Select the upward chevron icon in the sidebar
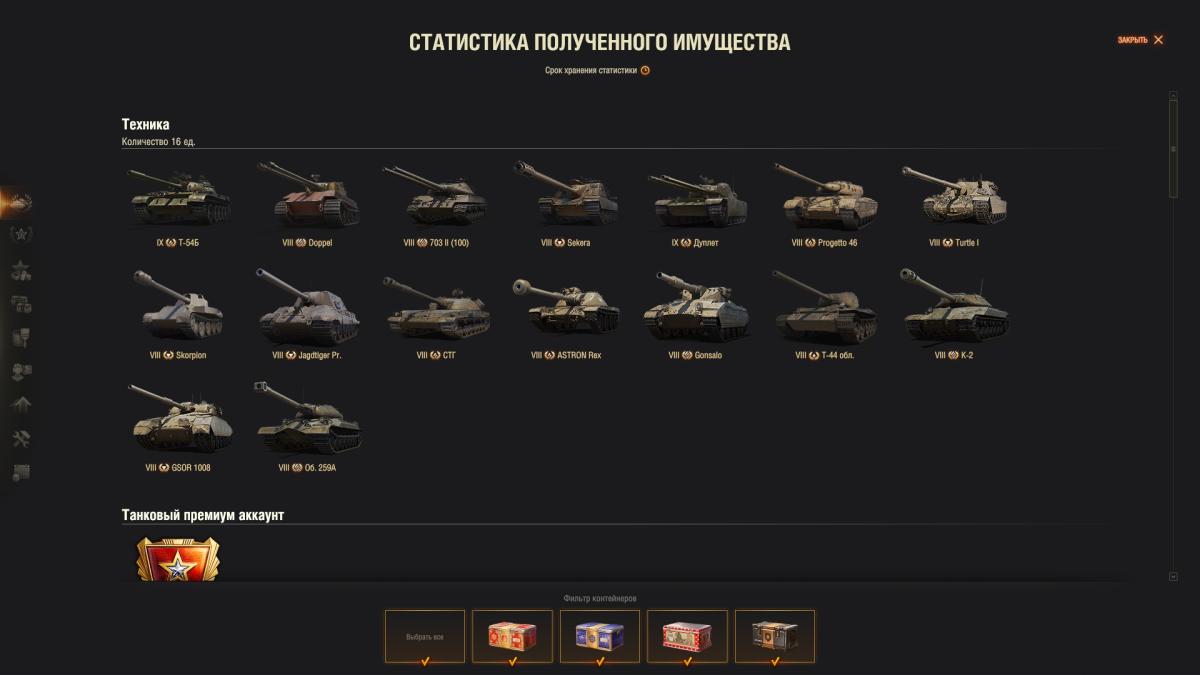Image resolution: width=1200 pixels, height=675 pixels. [x=21, y=405]
